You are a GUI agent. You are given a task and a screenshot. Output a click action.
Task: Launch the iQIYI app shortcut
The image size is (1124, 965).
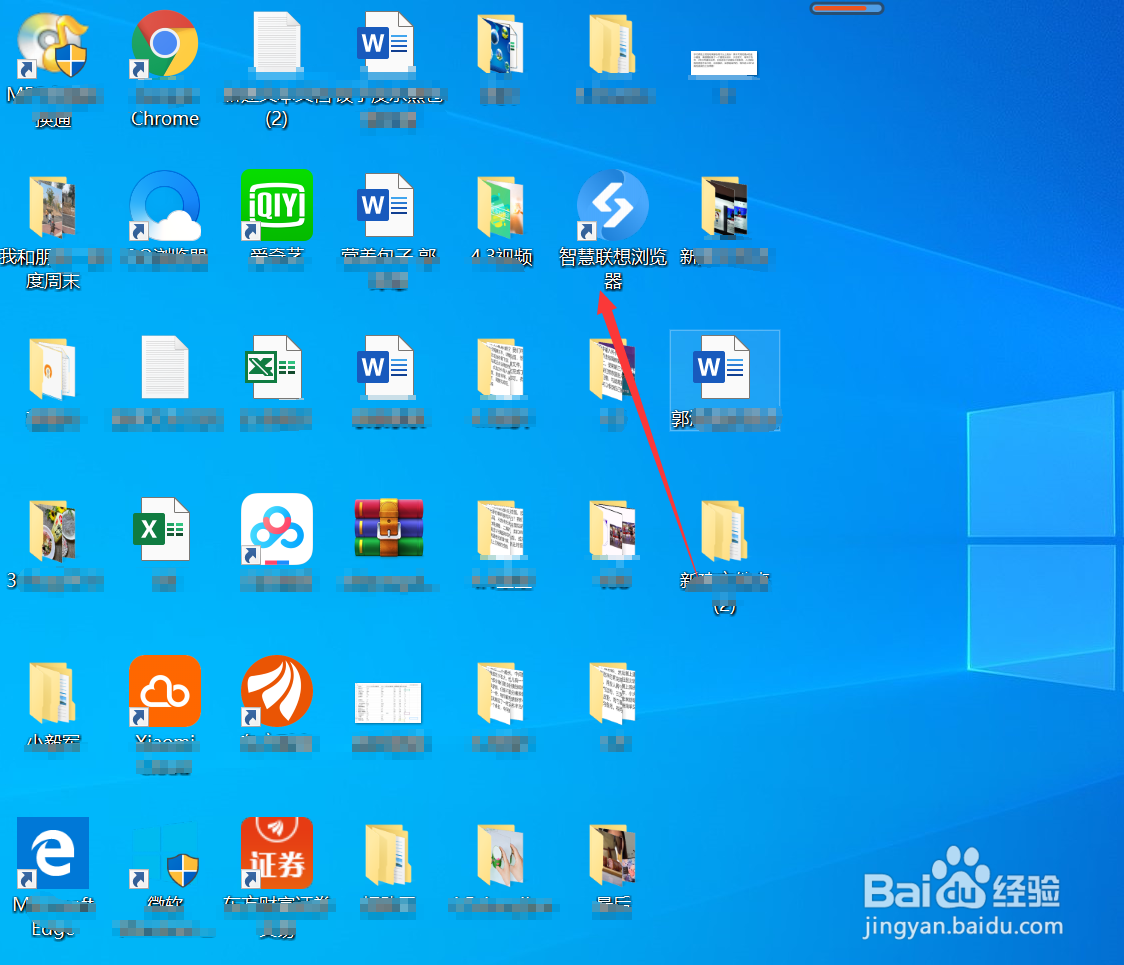pyautogui.click(x=277, y=205)
